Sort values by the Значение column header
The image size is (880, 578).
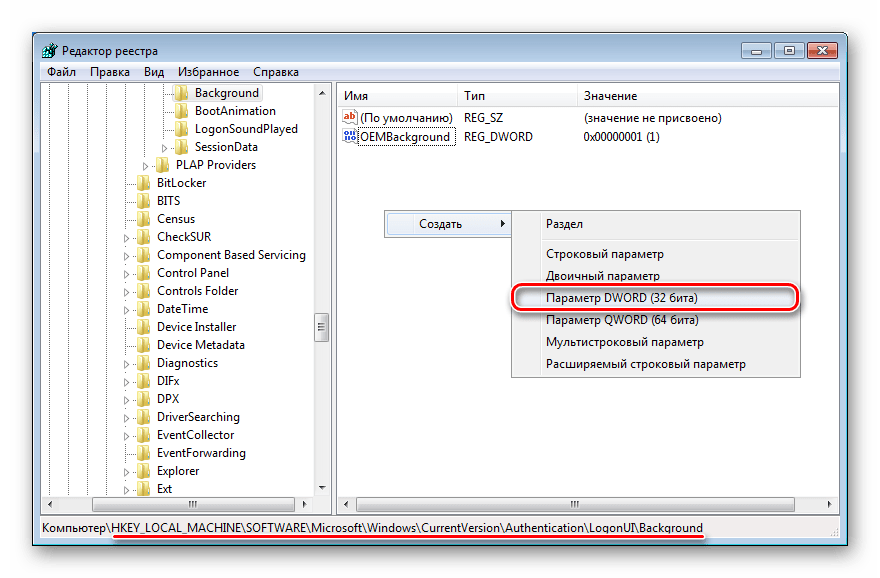(x=708, y=96)
